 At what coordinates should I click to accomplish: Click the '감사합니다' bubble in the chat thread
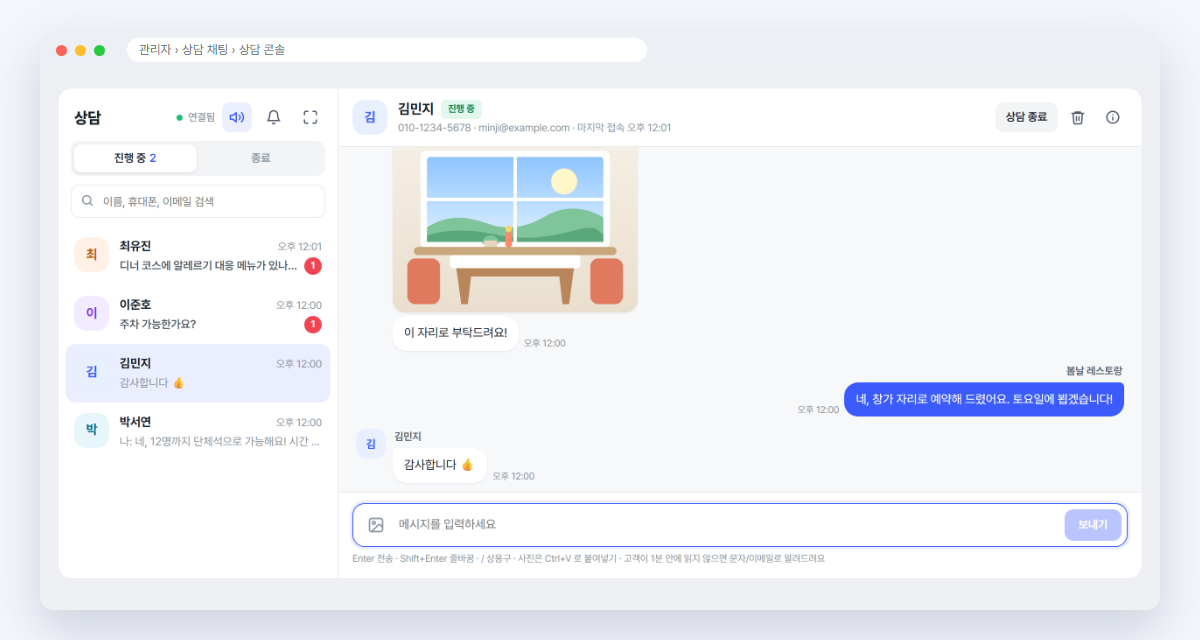(x=439, y=465)
